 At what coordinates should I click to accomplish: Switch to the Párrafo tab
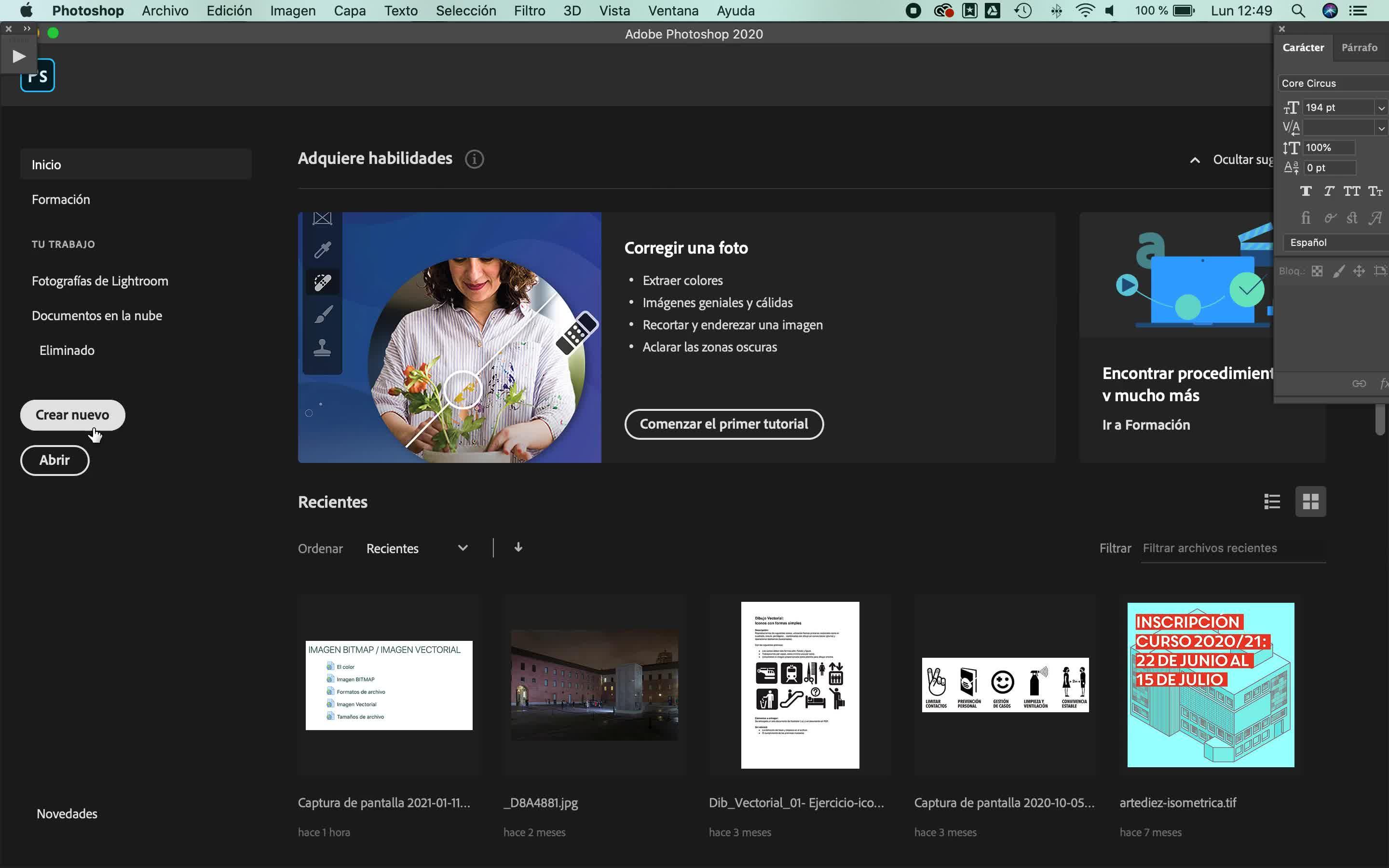pyautogui.click(x=1359, y=48)
